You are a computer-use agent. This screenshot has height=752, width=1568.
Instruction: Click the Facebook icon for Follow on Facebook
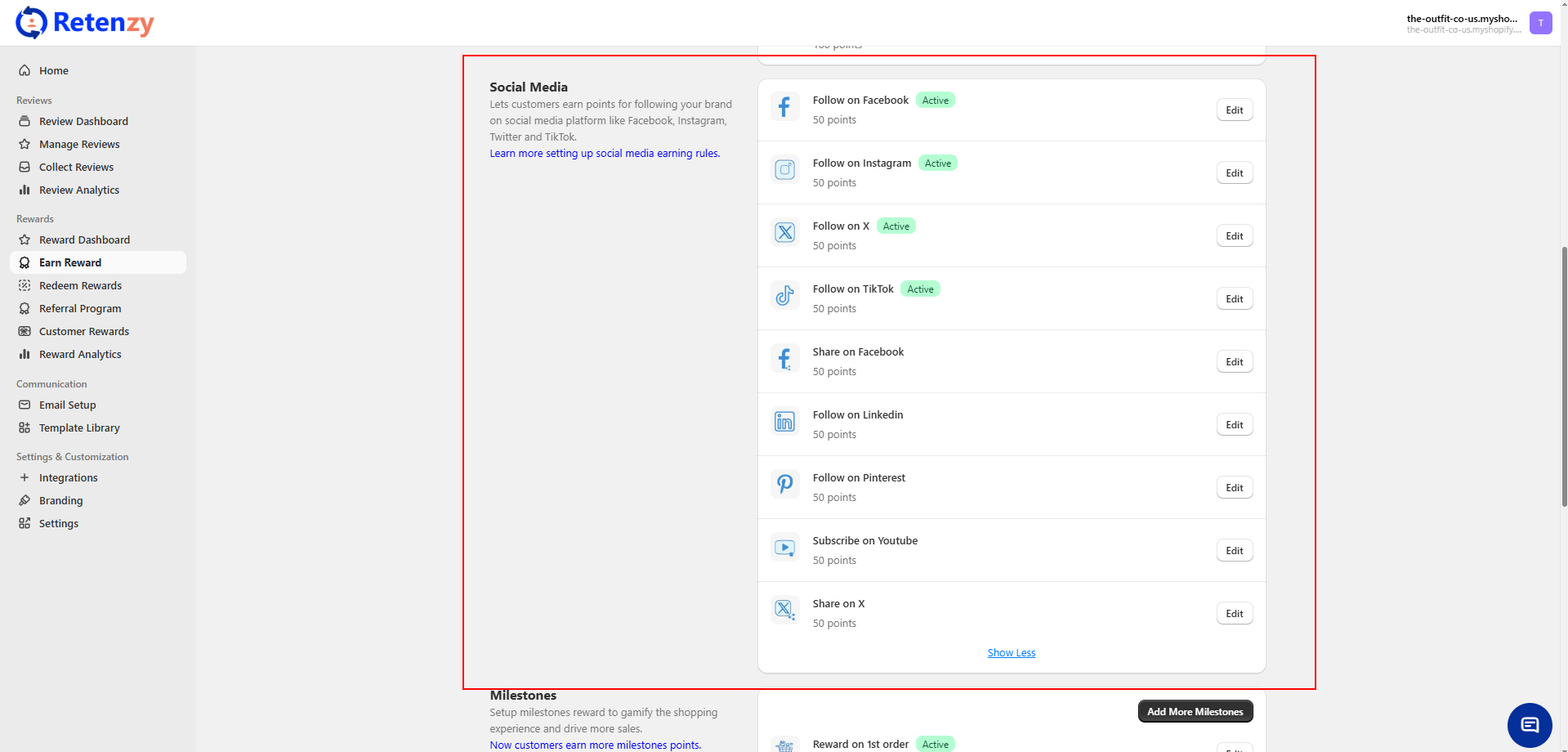[x=784, y=107]
